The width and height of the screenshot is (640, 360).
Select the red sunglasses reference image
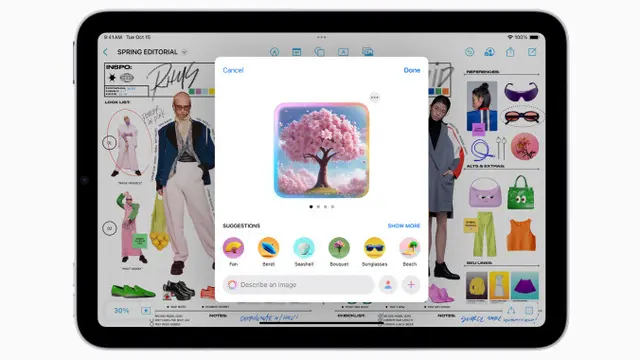(x=521, y=117)
